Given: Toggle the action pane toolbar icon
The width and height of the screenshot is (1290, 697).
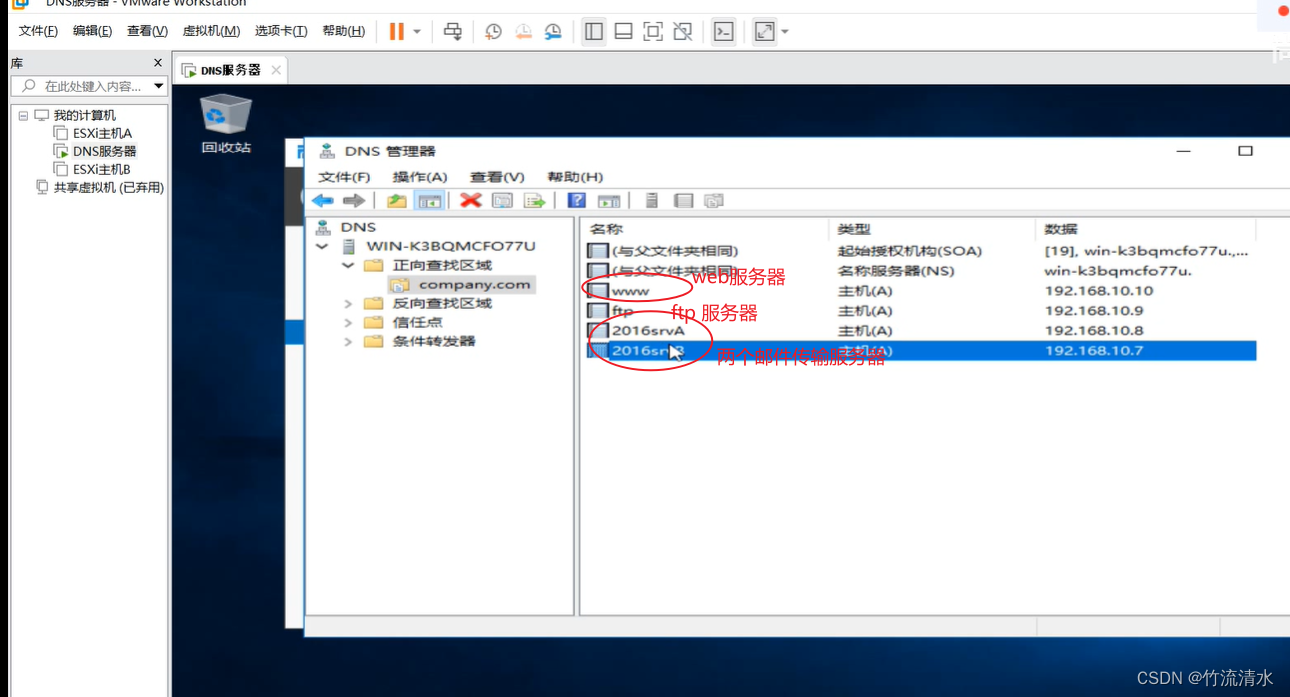Looking at the screenshot, I should (x=609, y=201).
